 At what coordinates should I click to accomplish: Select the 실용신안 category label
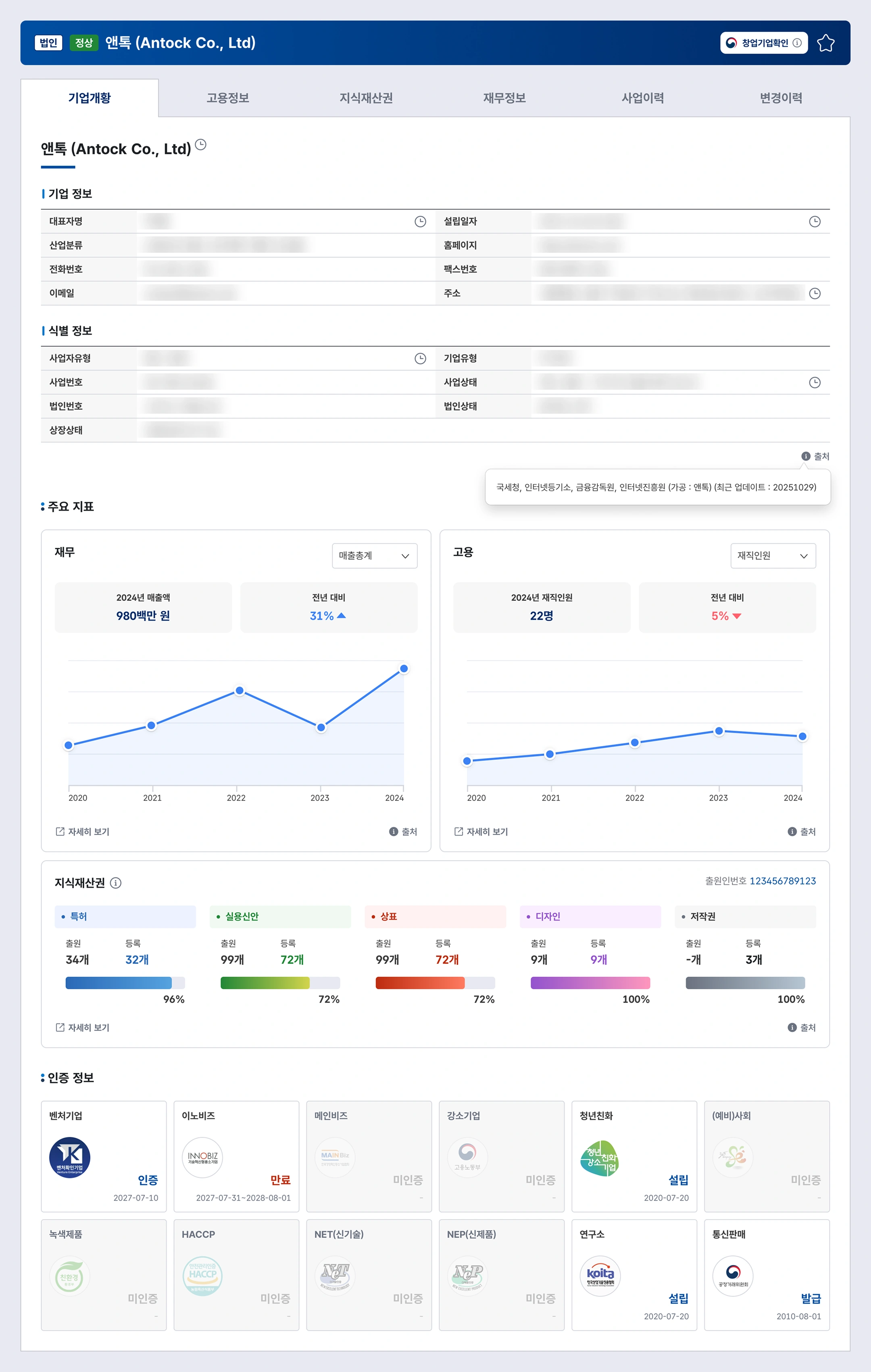[280, 916]
